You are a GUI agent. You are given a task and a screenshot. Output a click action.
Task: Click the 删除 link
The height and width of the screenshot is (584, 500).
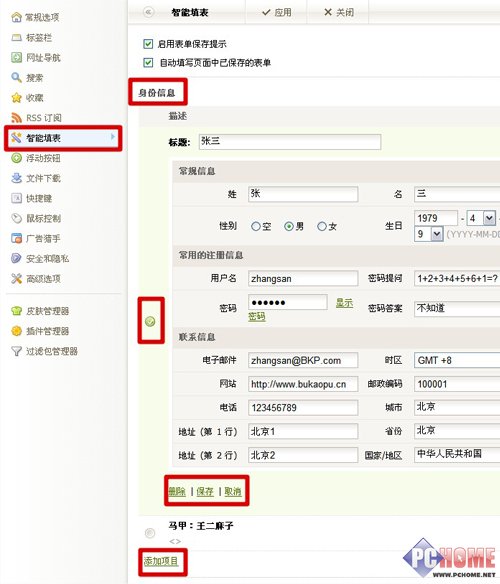[x=177, y=491]
